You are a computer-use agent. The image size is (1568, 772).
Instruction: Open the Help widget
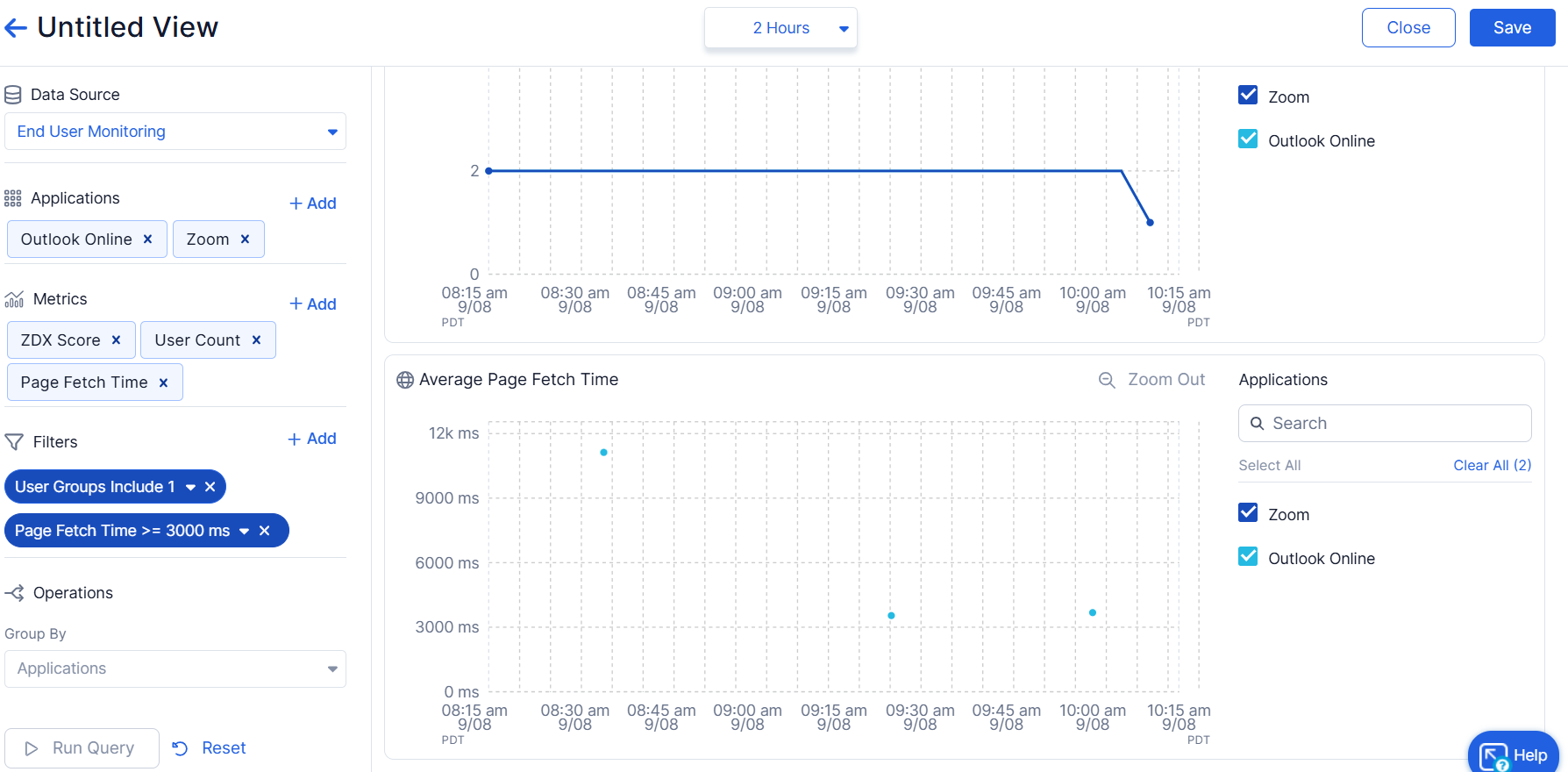coord(1513,754)
